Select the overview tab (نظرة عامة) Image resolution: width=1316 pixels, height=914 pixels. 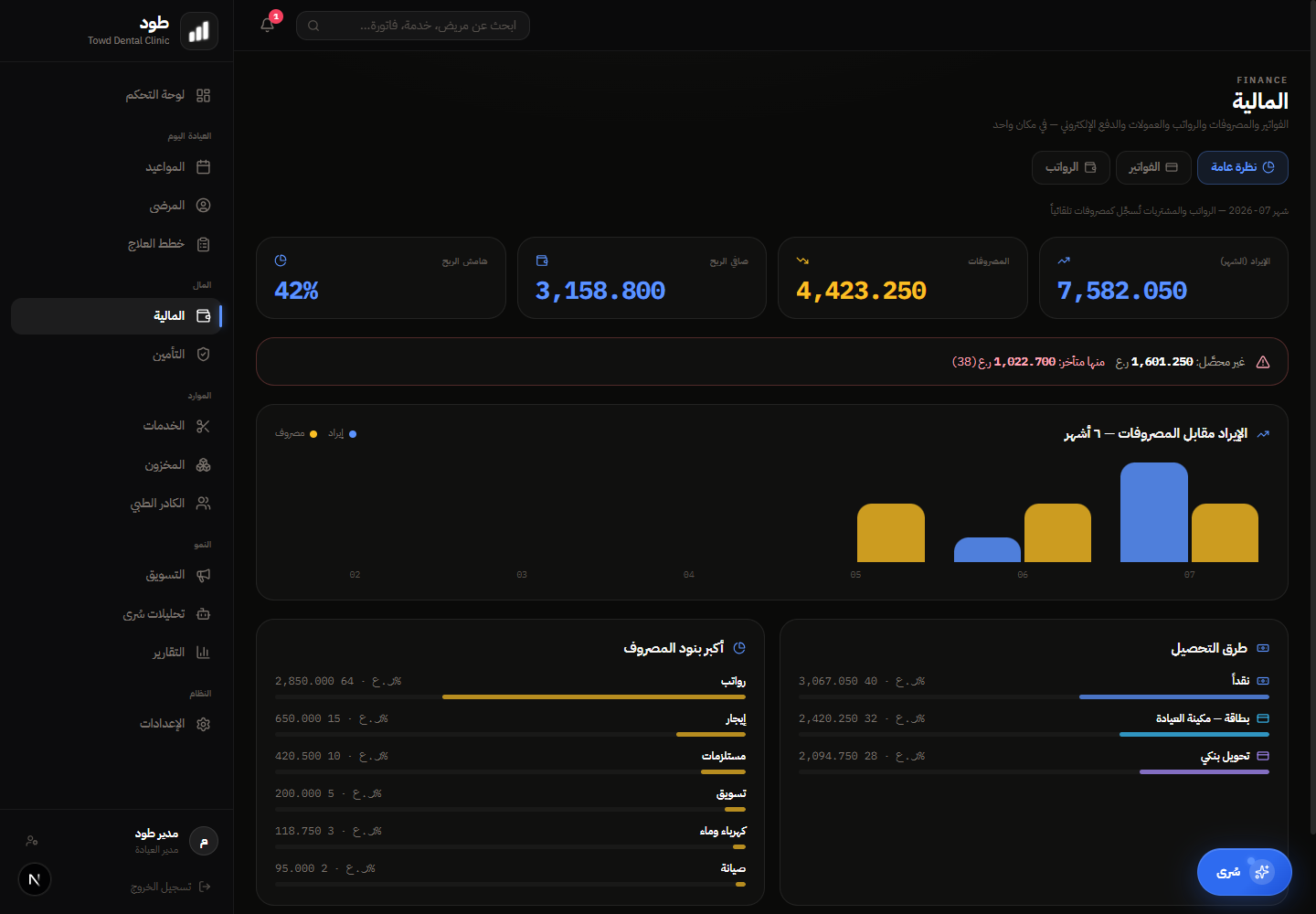pos(1243,167)
